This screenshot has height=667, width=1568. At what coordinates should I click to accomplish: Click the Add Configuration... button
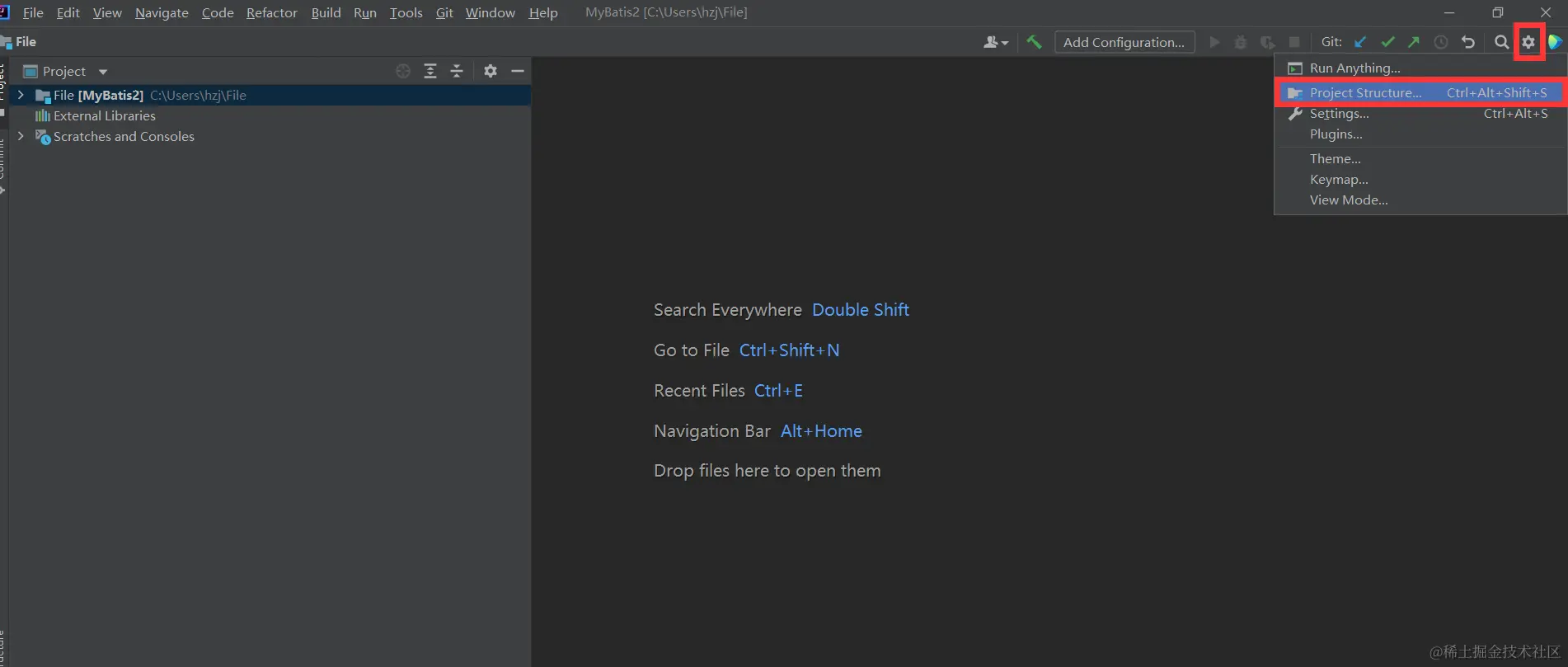[1124, 42]
